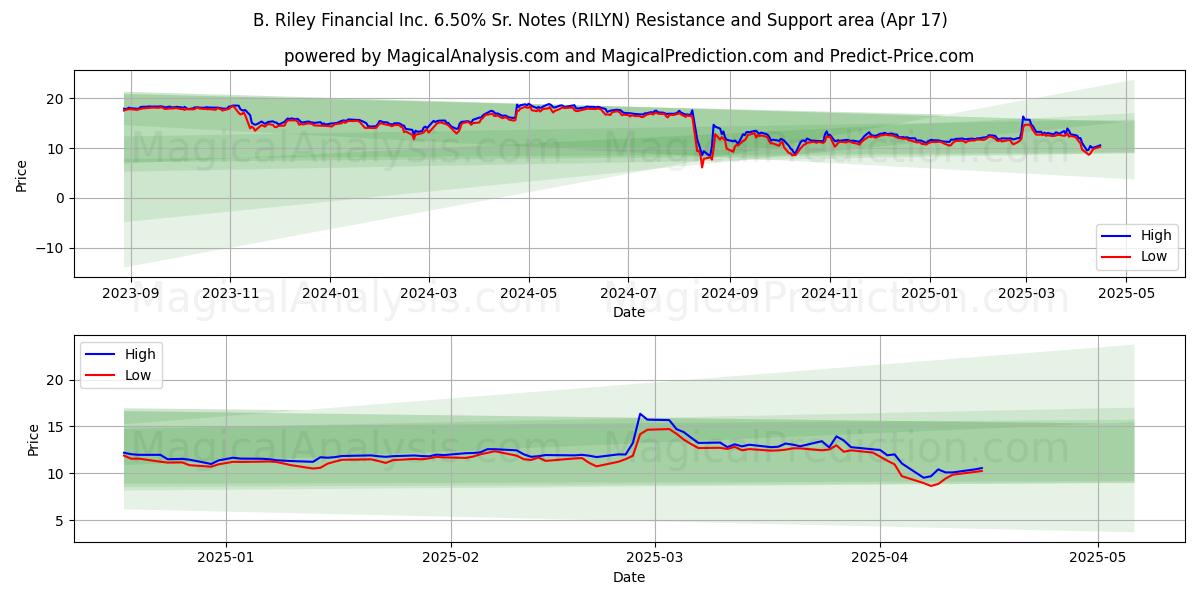This screenshot has height=600, width=1200.
Task: Click the '2024-11' x-axis label
Action: tap(829, 293)
